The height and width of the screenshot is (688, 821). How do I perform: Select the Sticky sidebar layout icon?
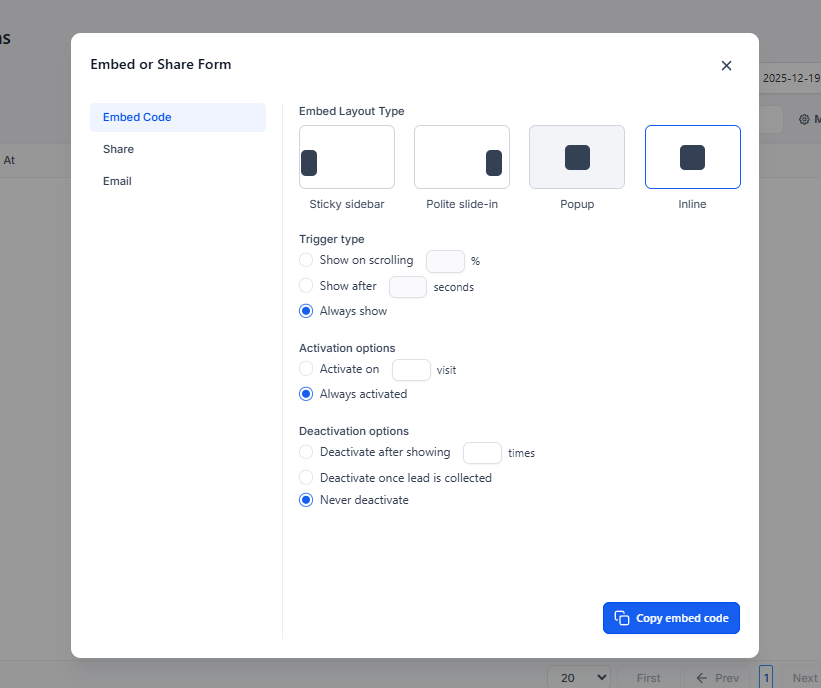(x=346, y=157)
